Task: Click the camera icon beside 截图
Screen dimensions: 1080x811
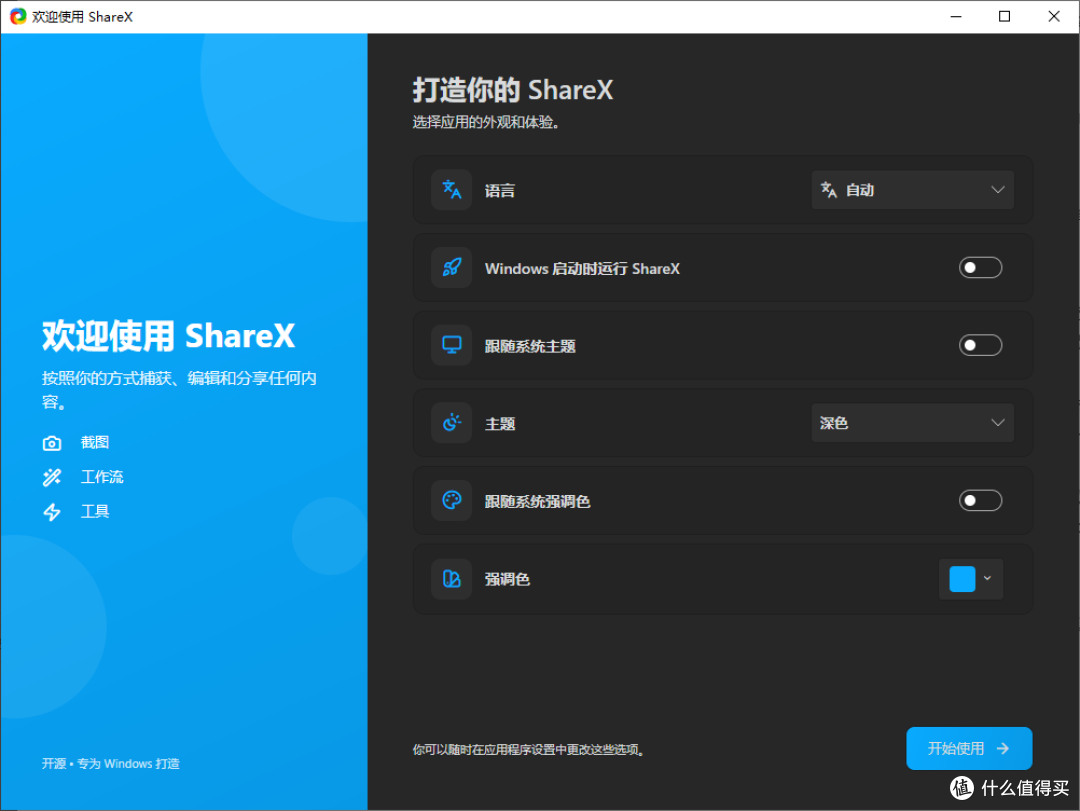Action: 52,443
